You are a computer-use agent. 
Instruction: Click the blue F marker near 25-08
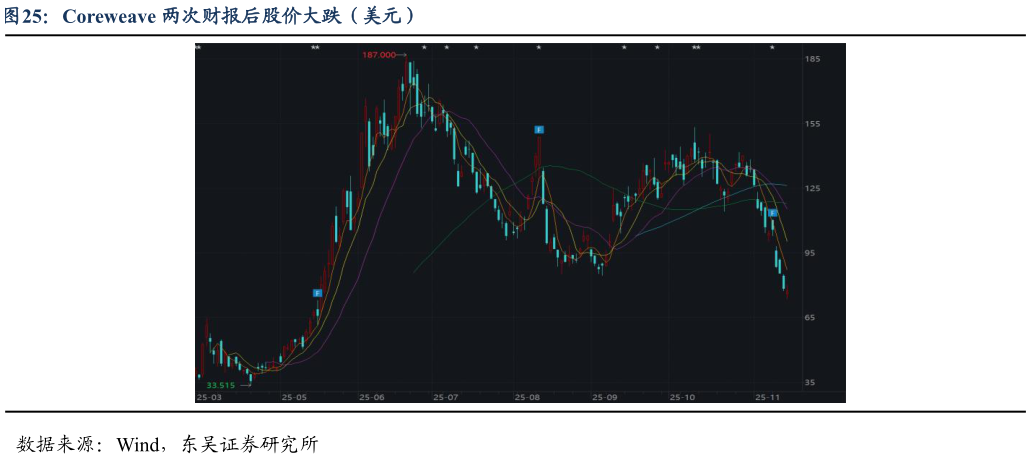point(539,130)
